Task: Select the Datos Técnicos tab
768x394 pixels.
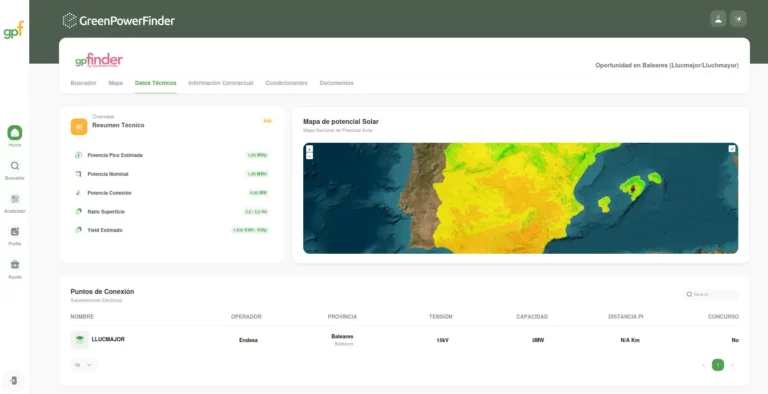Action: point(156,83)
